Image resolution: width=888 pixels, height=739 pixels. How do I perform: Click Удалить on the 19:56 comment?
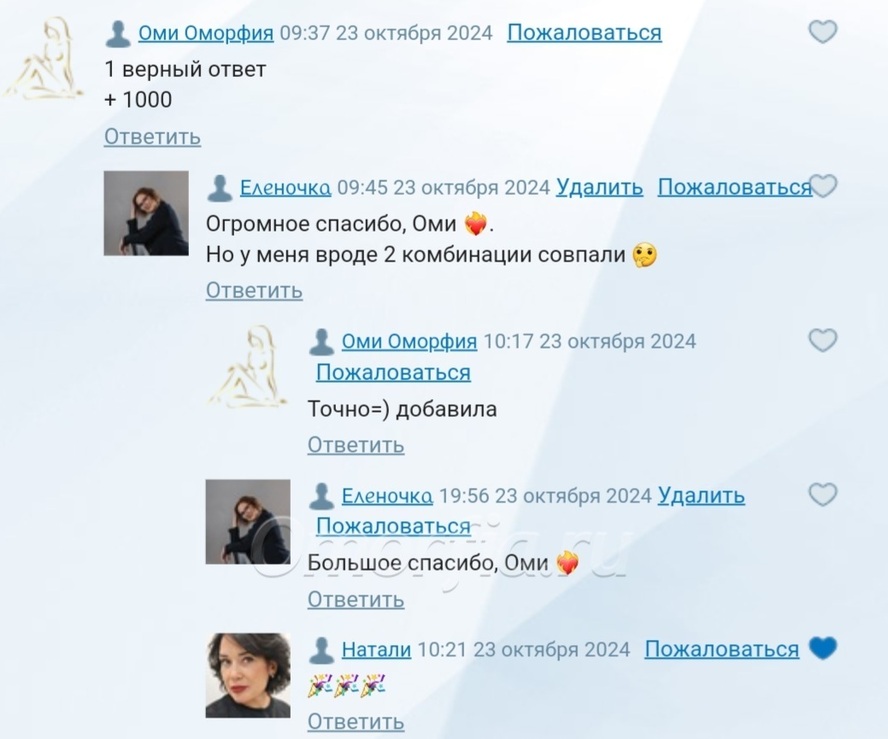(701, 495)
